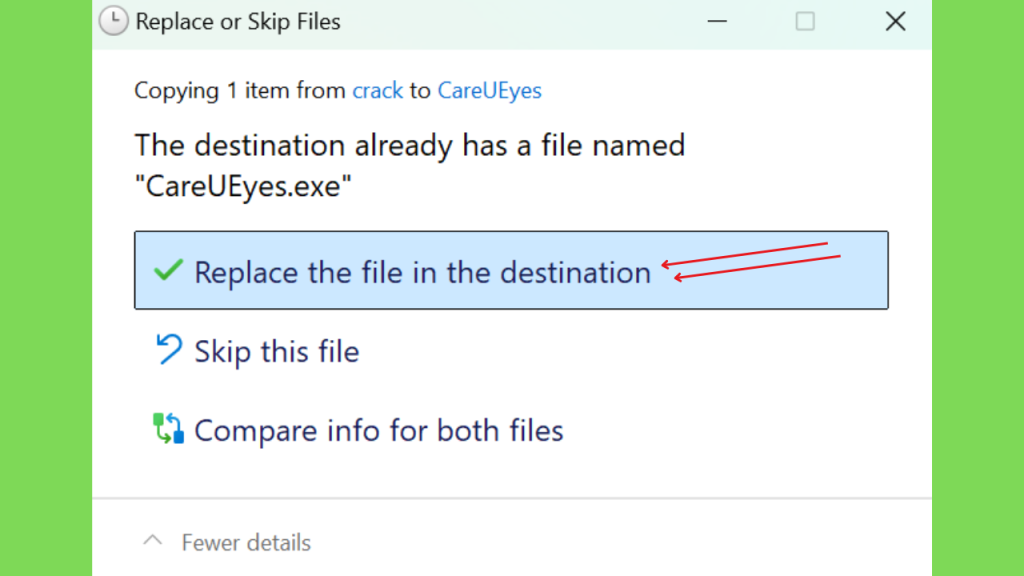Click the red arrows annotation

(x=751, y=261)
